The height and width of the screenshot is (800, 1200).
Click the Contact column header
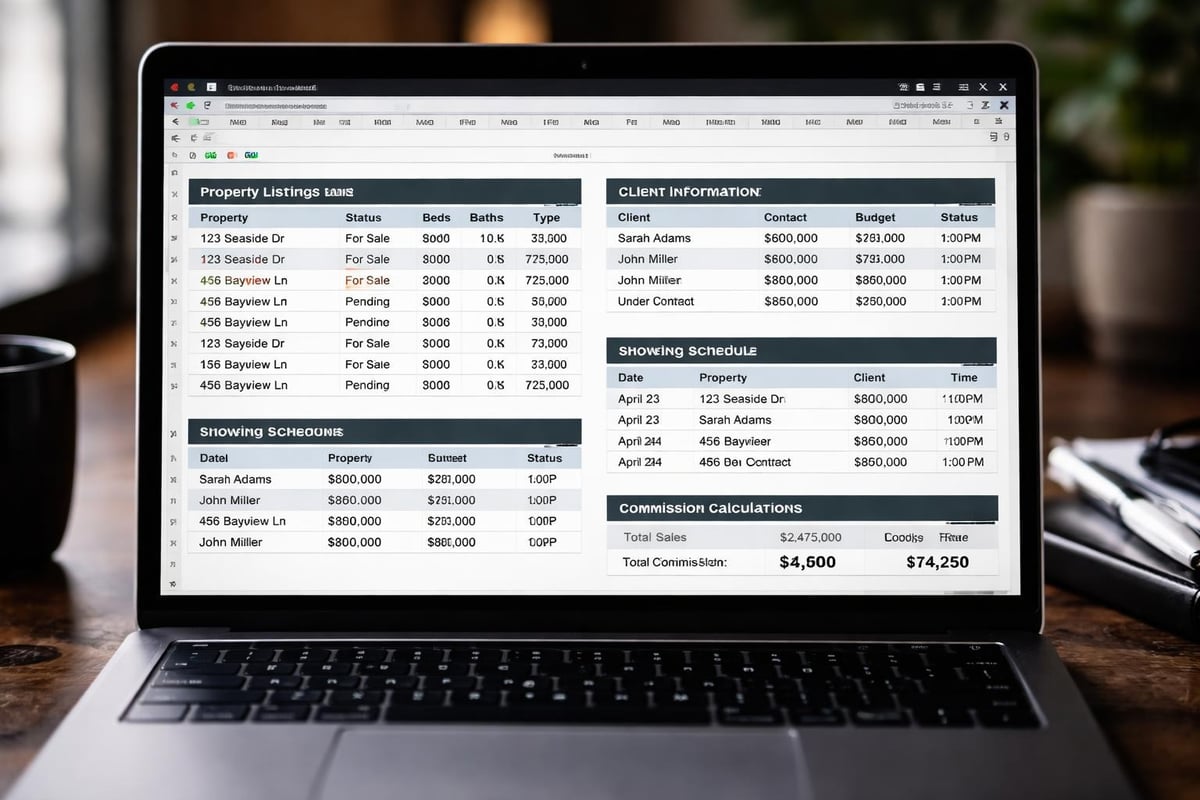(785, 217)
